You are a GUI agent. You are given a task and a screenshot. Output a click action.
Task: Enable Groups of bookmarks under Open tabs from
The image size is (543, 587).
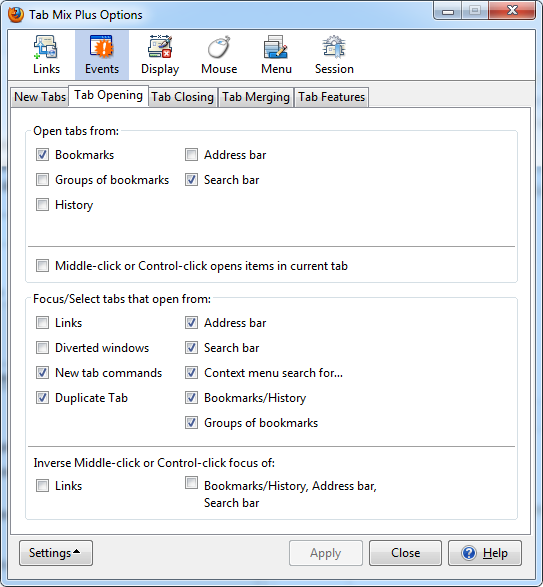click(x=42, y=180)
